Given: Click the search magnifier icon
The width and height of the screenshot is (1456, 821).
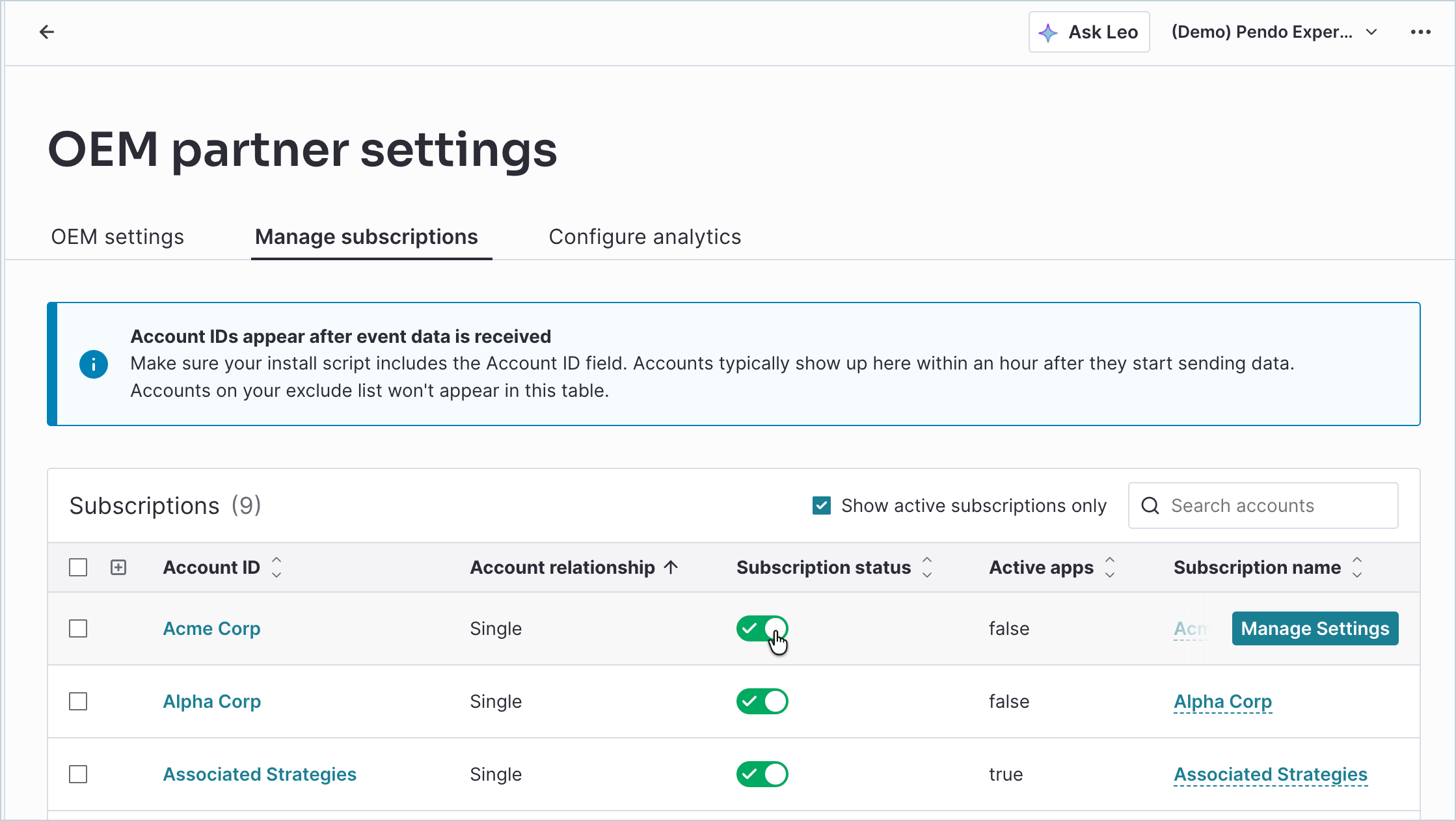Looking at the screenshot, I should [x=1150, y=505].
